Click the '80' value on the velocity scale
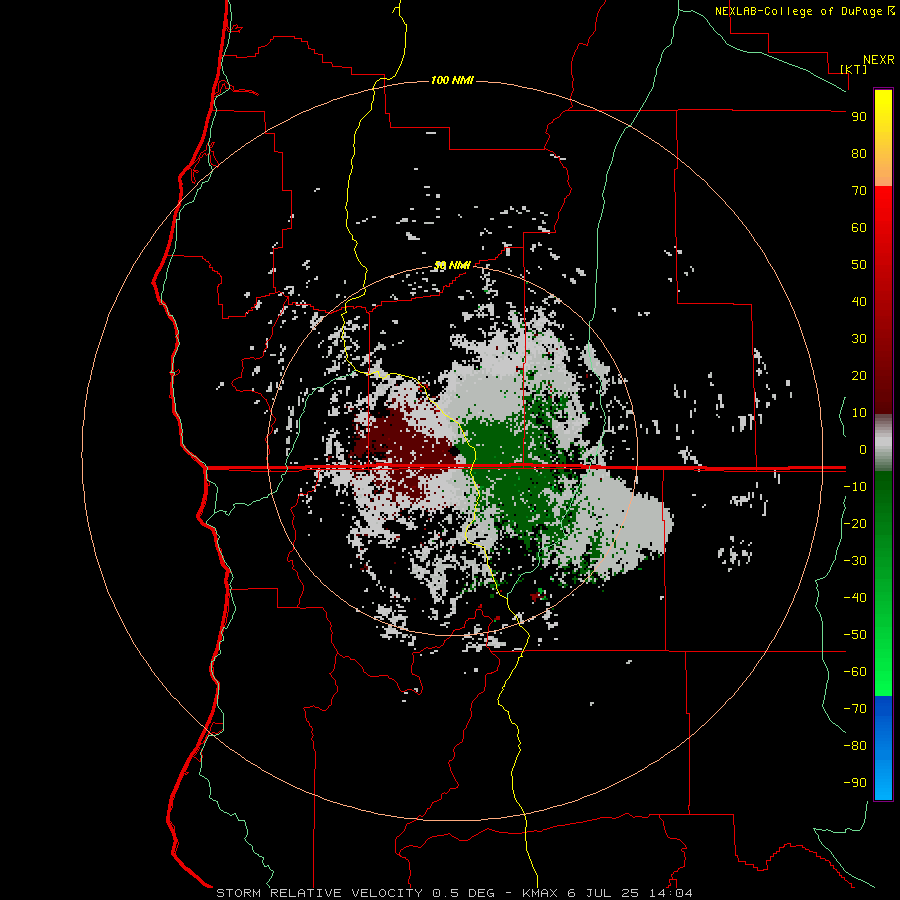 (859, 153)
